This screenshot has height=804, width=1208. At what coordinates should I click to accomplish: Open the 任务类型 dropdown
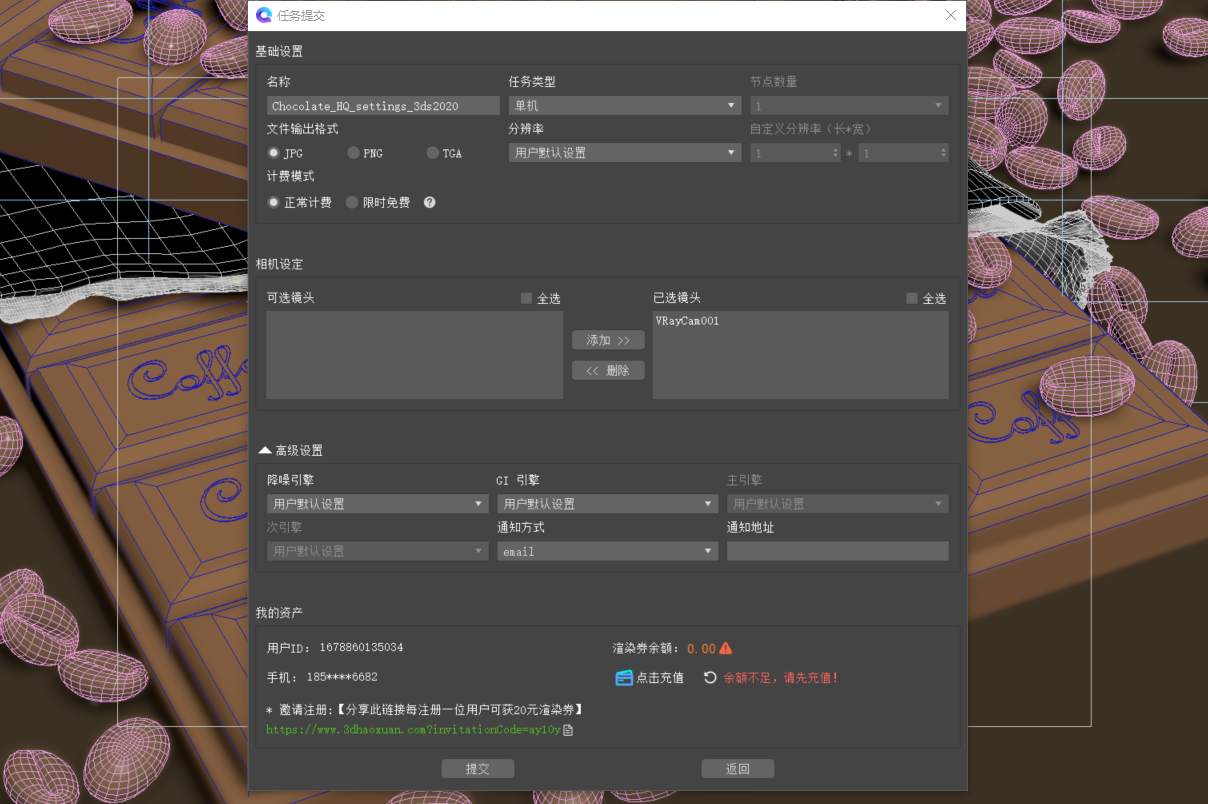tap(624, 105)
